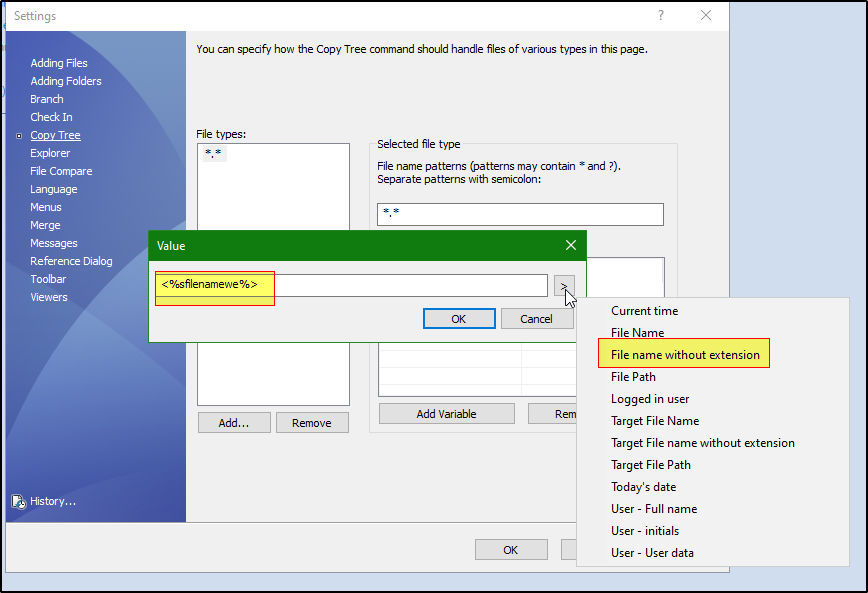Viewport: 868px width, 593px height.
Task: Click Add... under File types
Action: tap(234, 423)
